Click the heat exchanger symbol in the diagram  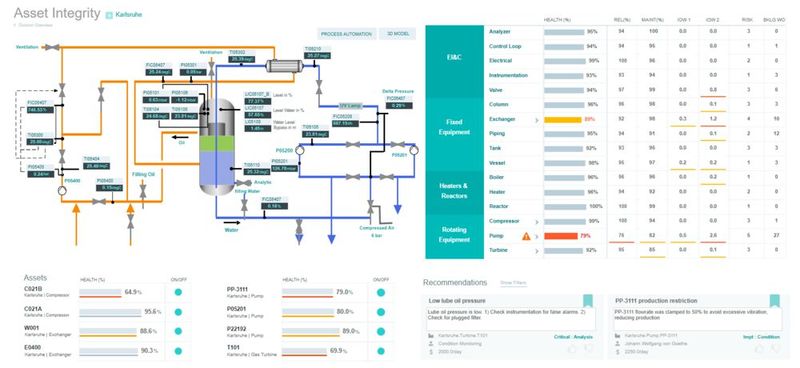[284, 65]
